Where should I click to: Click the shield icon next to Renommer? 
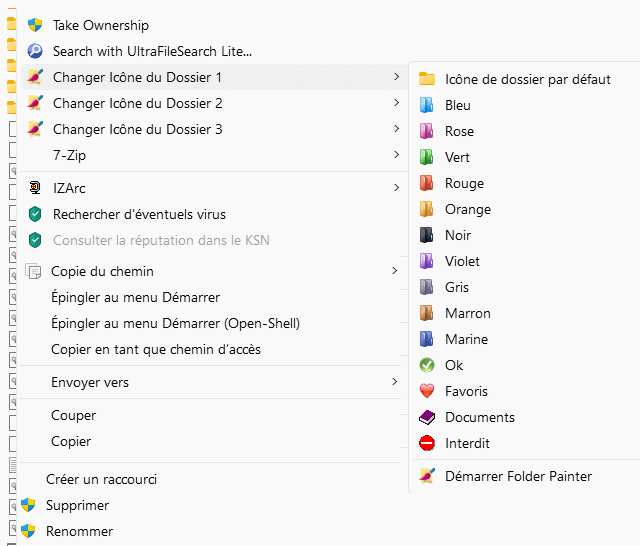coord(28,531)
